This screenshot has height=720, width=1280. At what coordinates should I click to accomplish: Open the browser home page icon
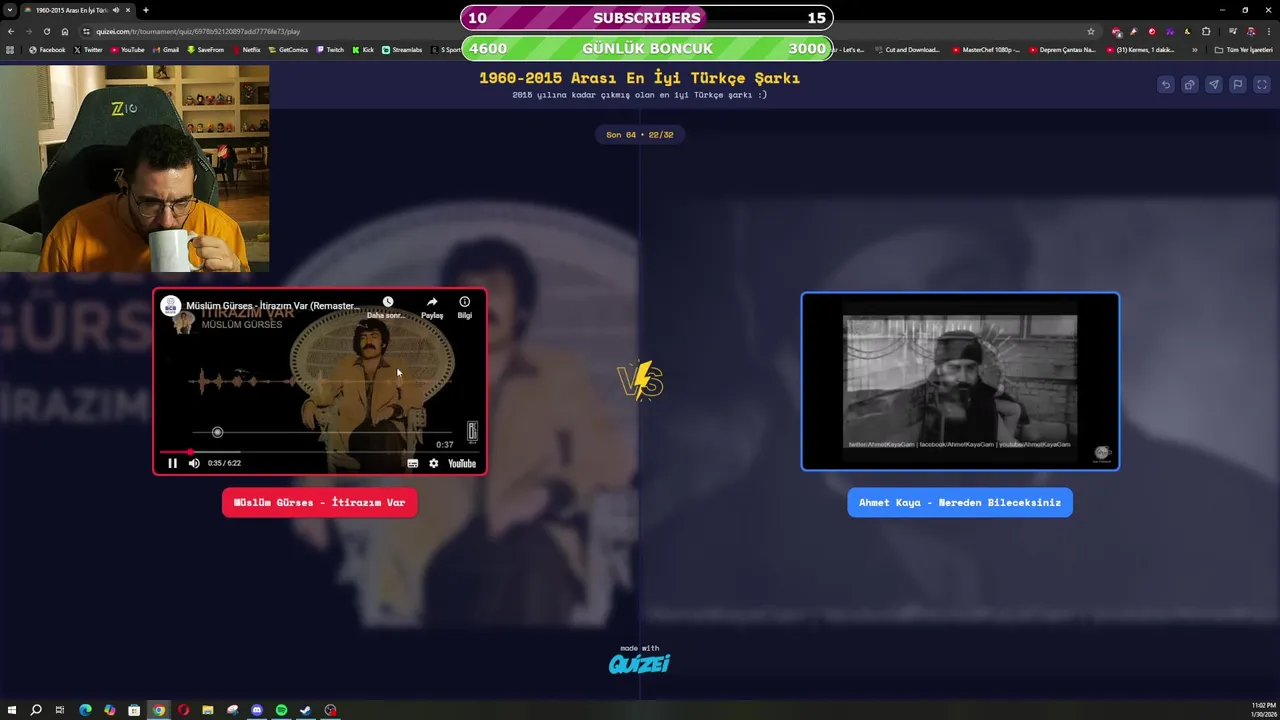click(x=65, y=31)
